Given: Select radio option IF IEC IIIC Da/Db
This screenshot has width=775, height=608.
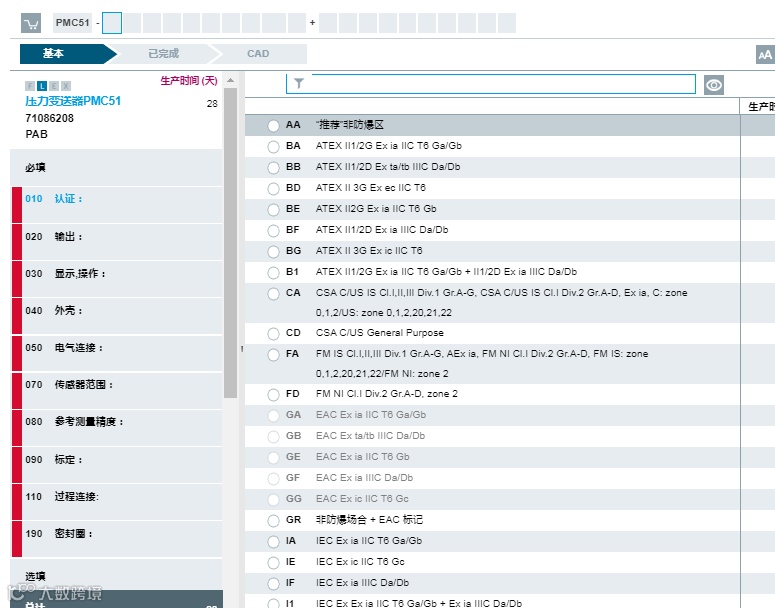Looking at the screenshot, I should 273,584.
